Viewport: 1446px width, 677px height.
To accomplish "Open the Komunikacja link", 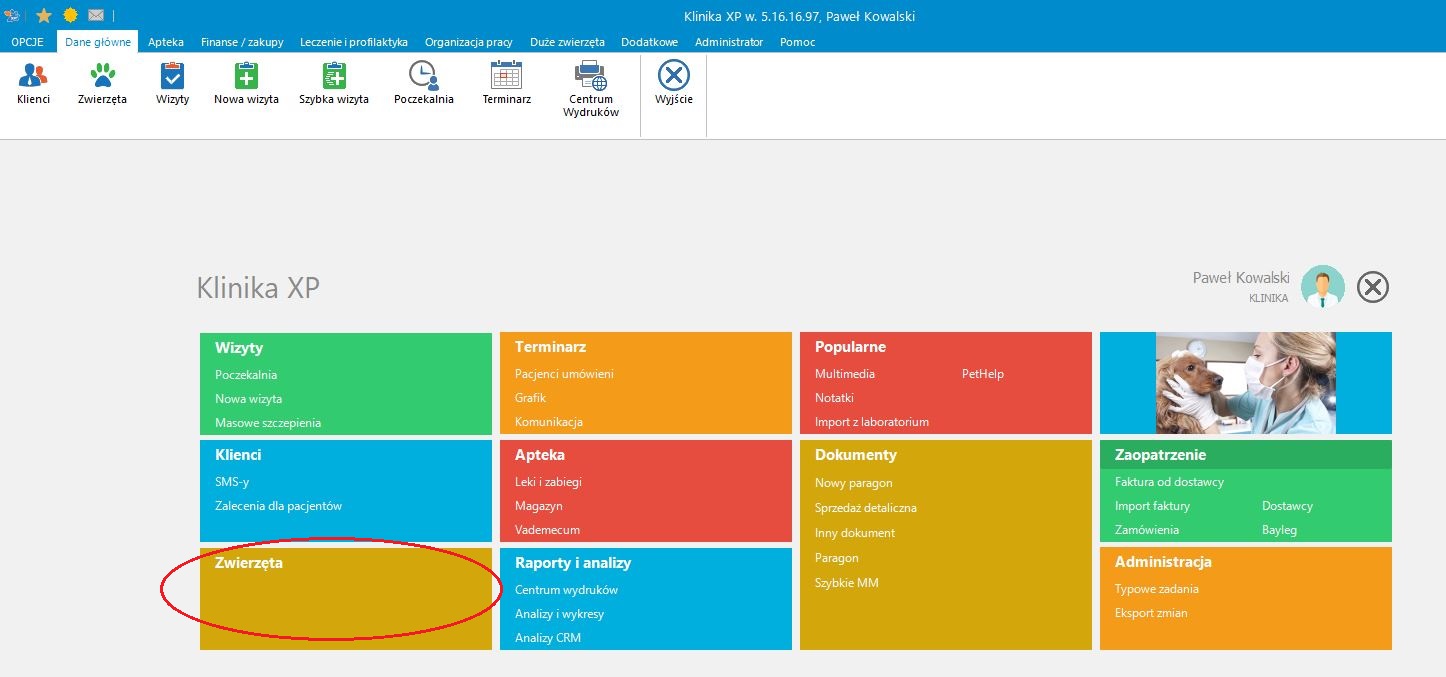I will 549,422.
